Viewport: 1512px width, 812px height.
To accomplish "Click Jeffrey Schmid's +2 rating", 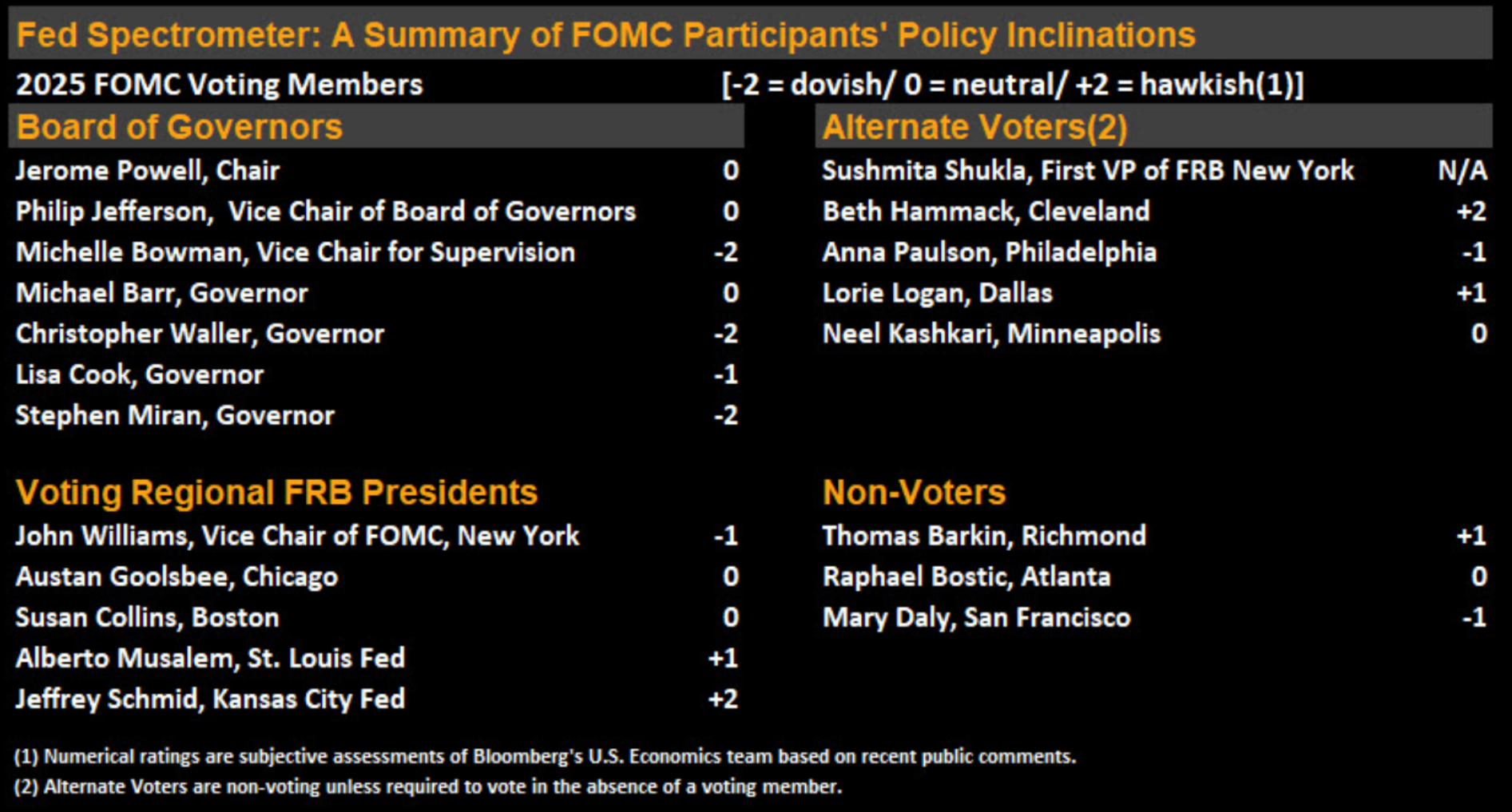I will [723, 699].
